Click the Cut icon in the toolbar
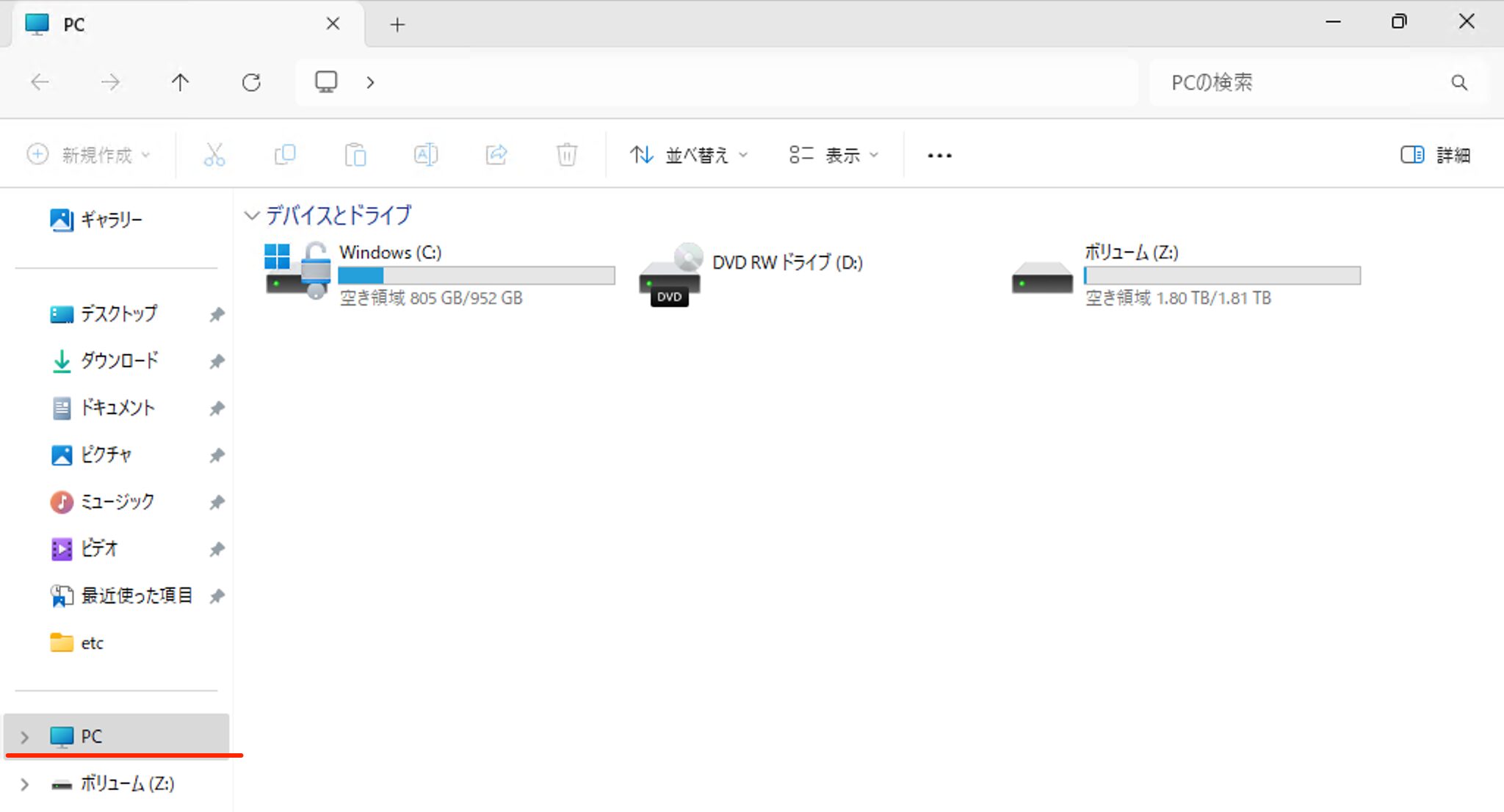1504x812 pixels. pos(214,155)
